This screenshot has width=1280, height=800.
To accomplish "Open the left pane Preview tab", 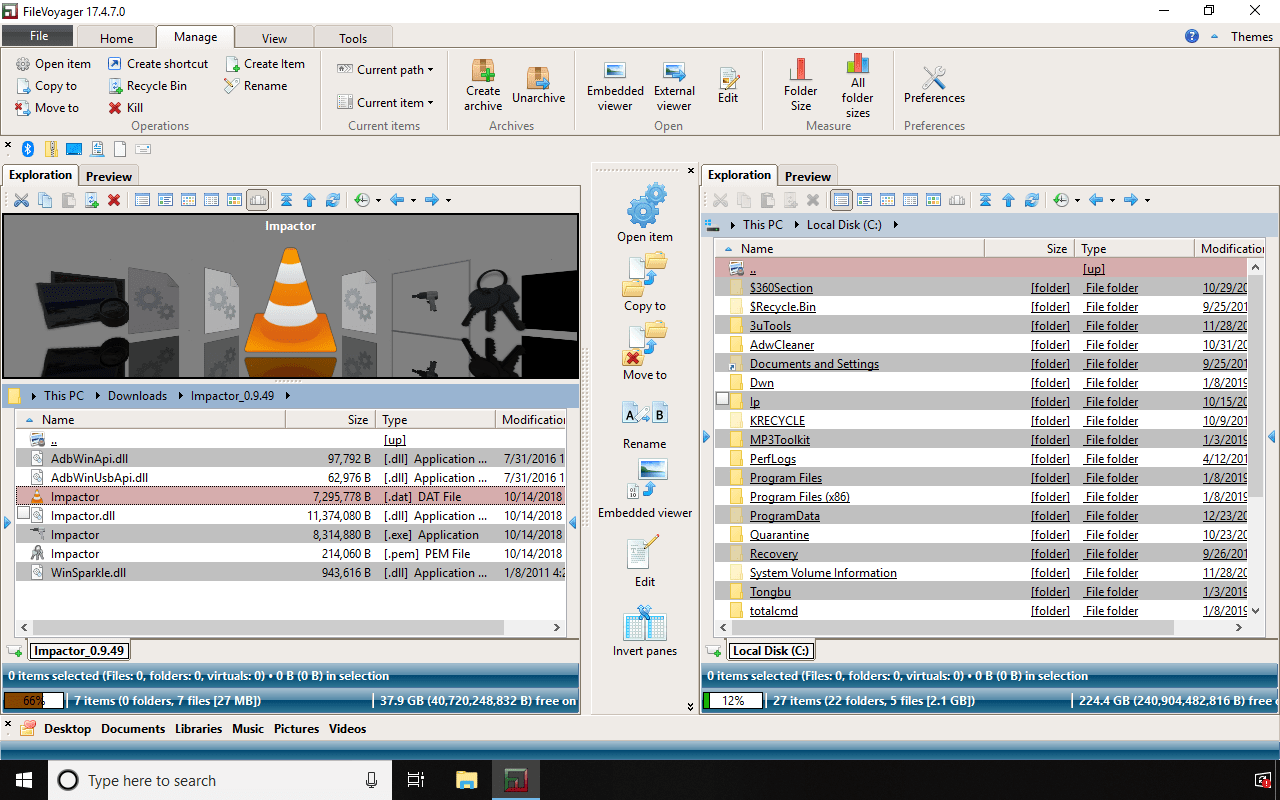I will [109, 176].
